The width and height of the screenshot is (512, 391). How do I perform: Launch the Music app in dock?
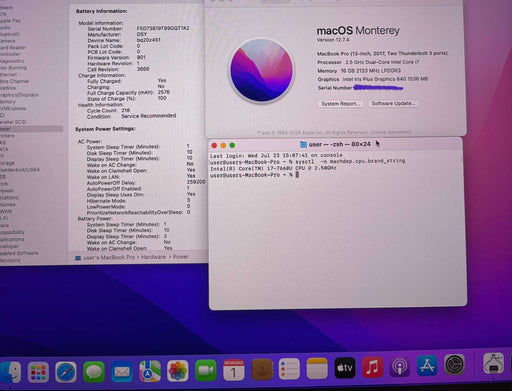pyautogui.click(x=372, y=367)
